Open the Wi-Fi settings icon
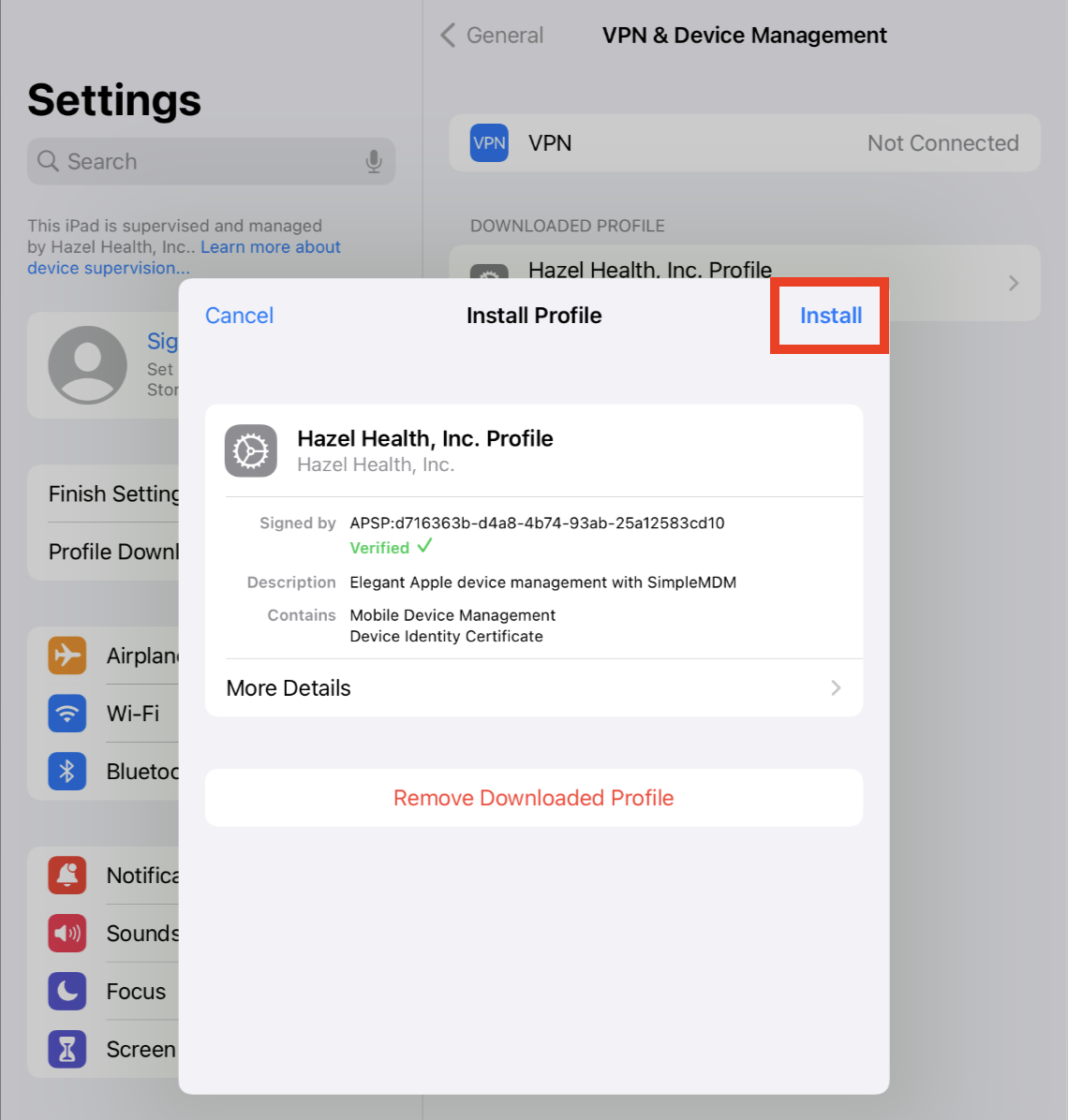The height and width of the screenshot is (1120, 1068). (x=67, y=713)
